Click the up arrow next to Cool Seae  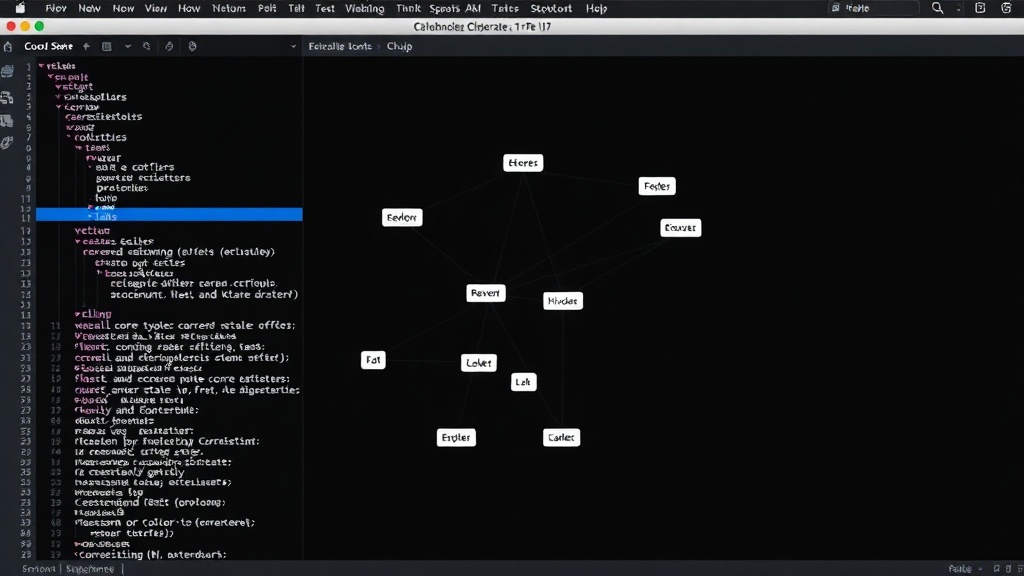click(86, 46)
